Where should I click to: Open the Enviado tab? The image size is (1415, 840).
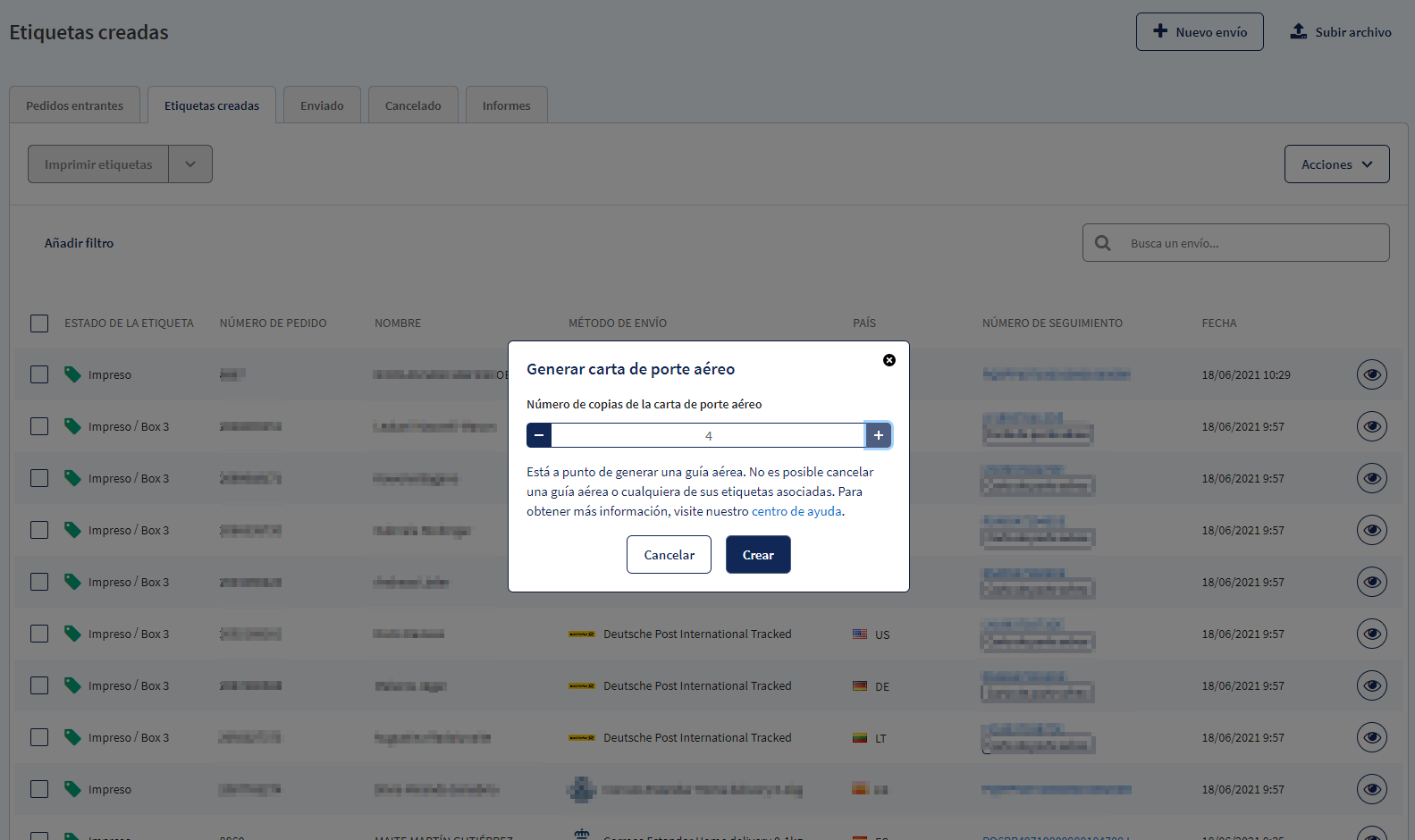[x=322, y=105]
